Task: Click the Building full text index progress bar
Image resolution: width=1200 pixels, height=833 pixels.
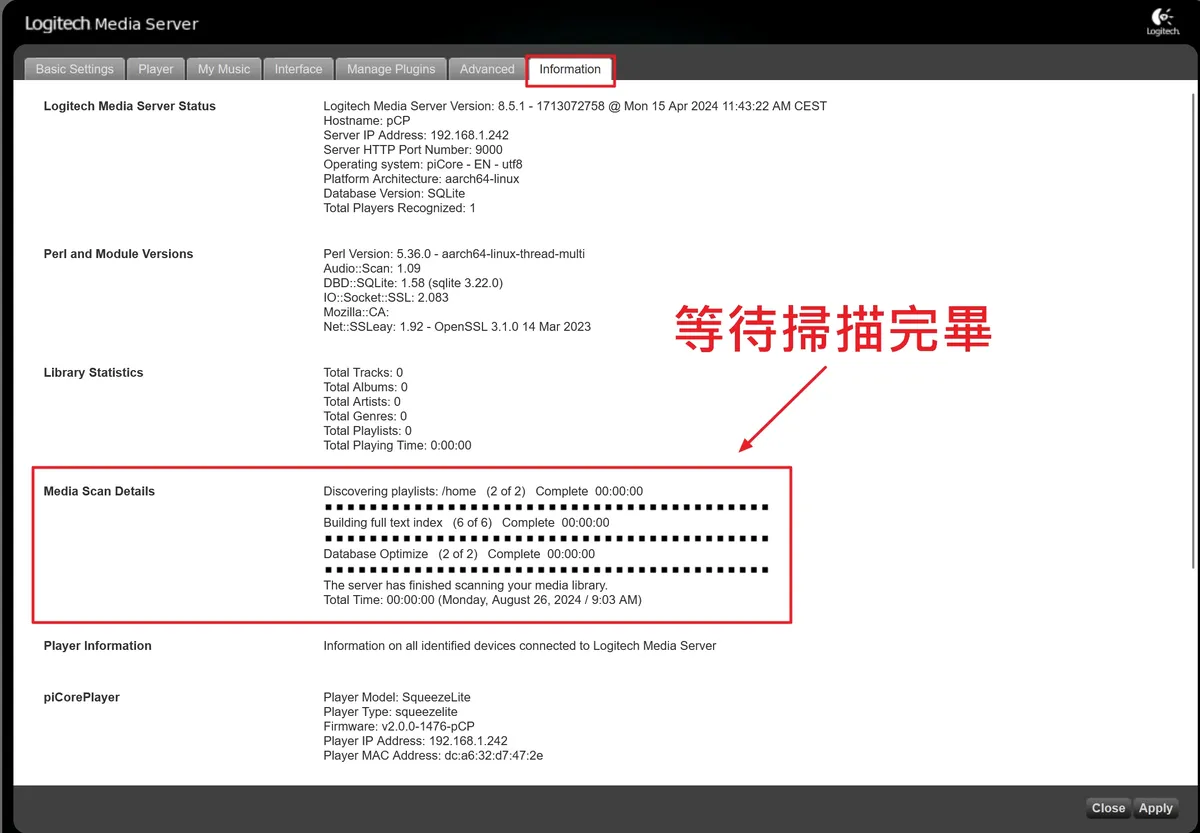Action: click(547, 538)
